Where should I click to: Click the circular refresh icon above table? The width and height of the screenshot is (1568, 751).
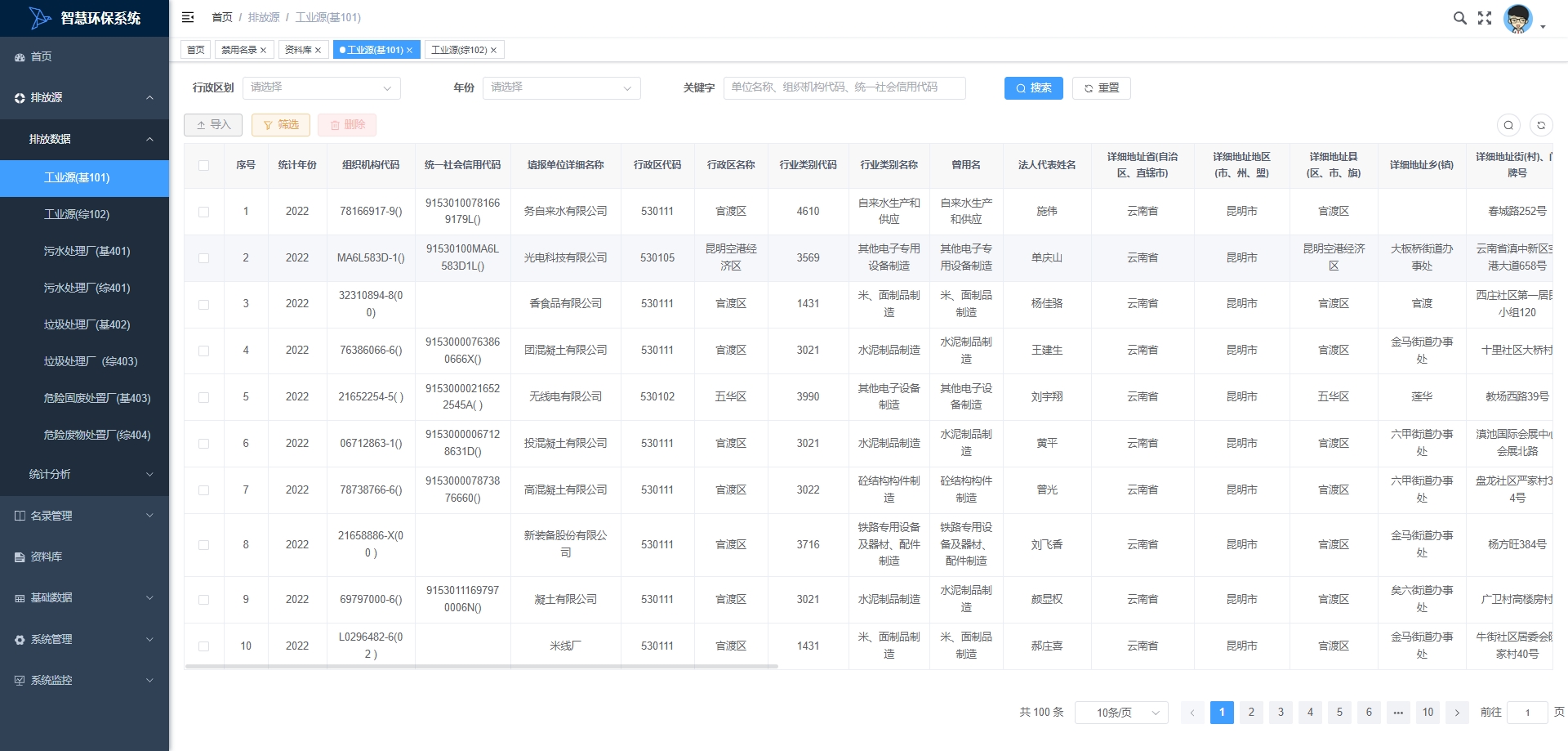tap(1541, 125)
